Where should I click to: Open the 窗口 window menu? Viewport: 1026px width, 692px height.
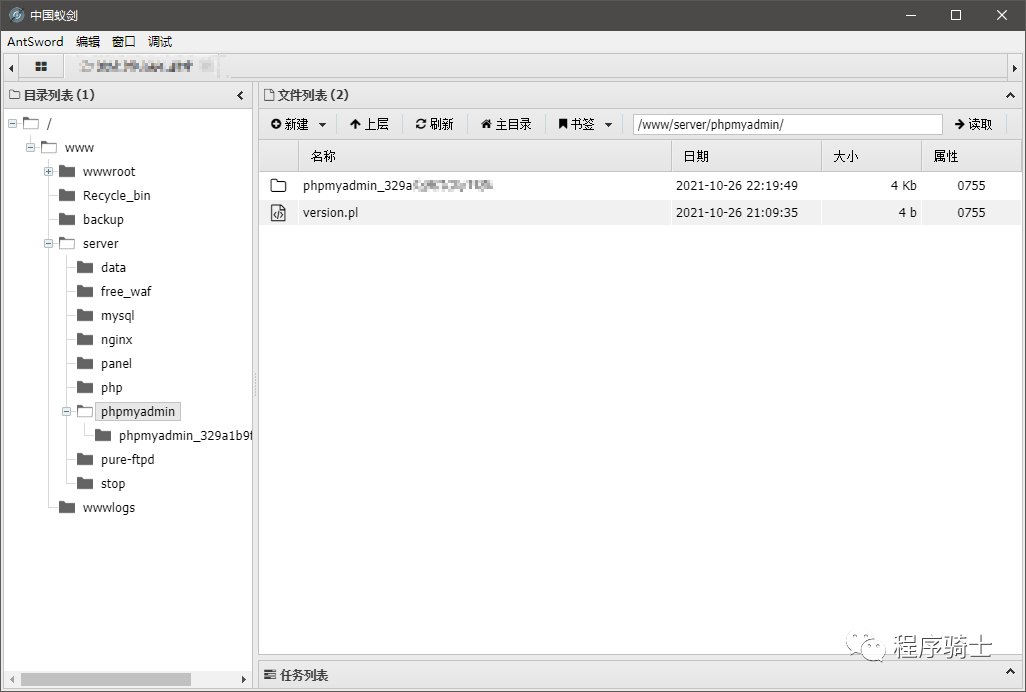tap(124, 42)
